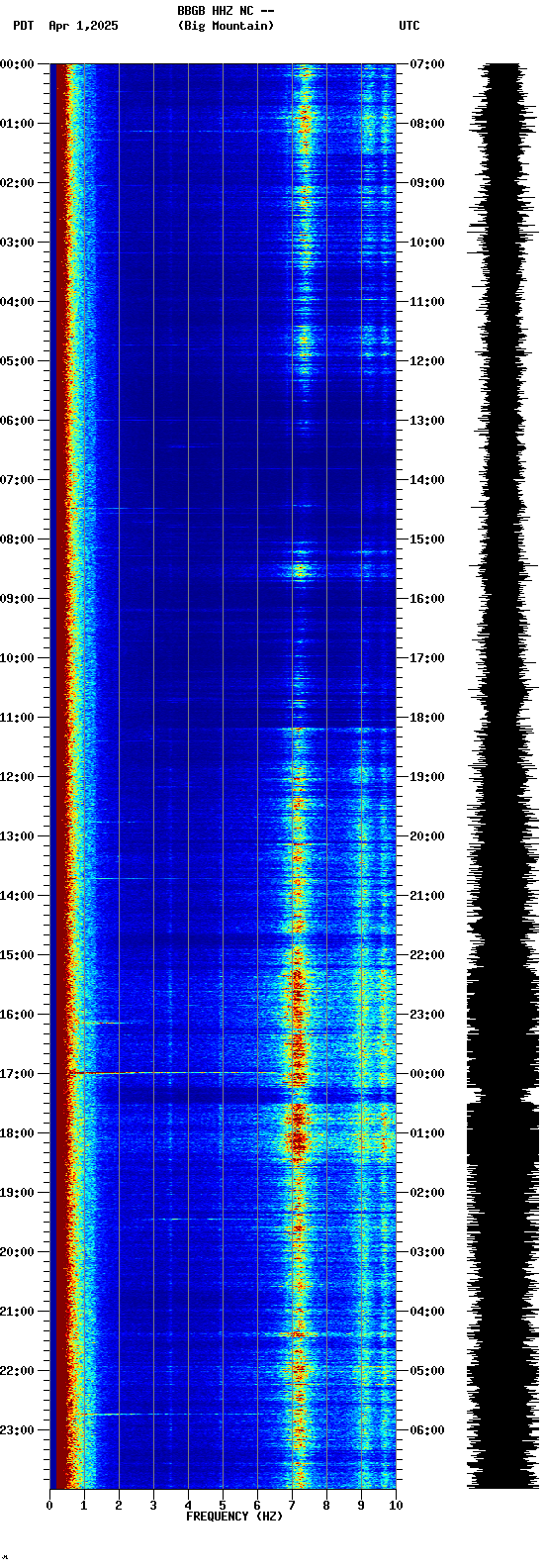Click the UTC '03:00' time label
Viewport: 546px width, 1568px height.
point(426,1252)
